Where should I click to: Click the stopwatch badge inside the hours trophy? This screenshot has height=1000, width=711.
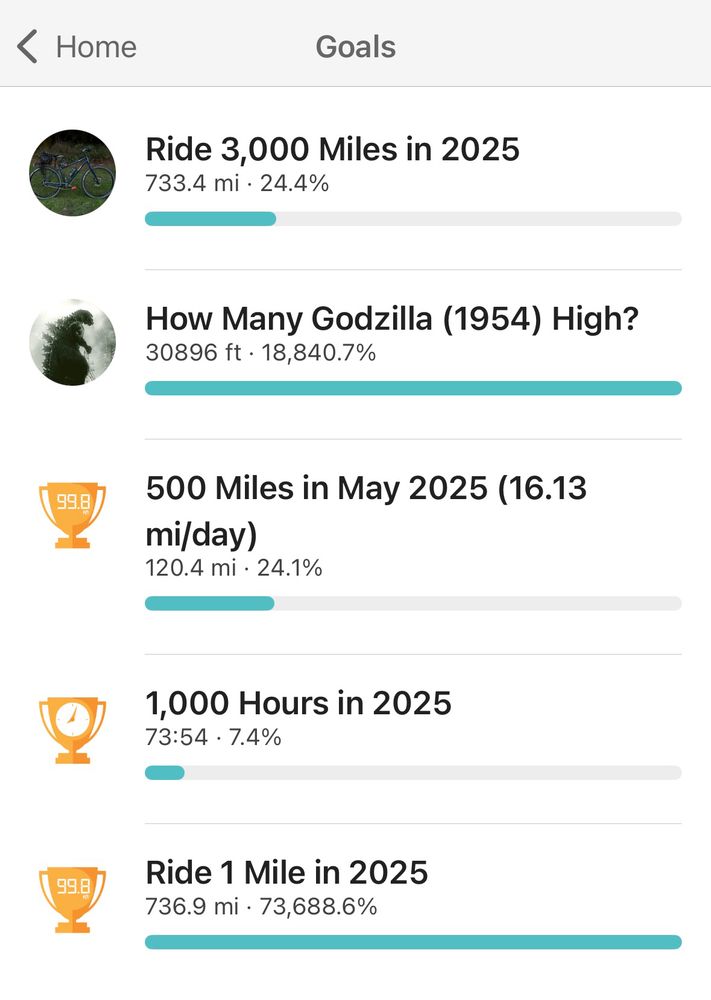73,720
